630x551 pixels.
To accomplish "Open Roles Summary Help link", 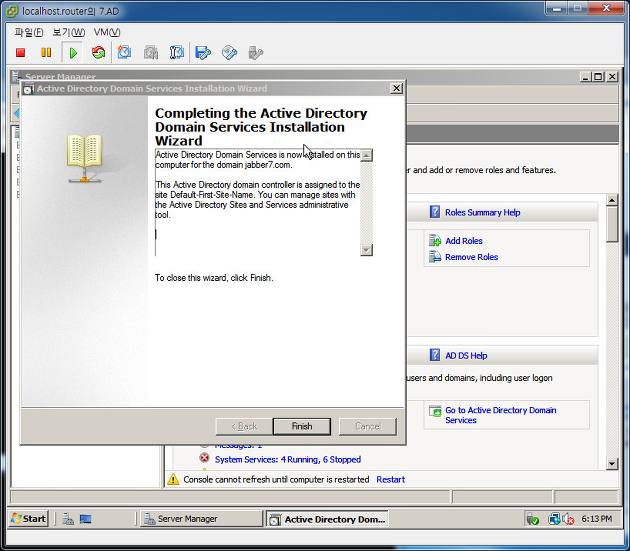I will pyautogui.click(x=483, y=212).
